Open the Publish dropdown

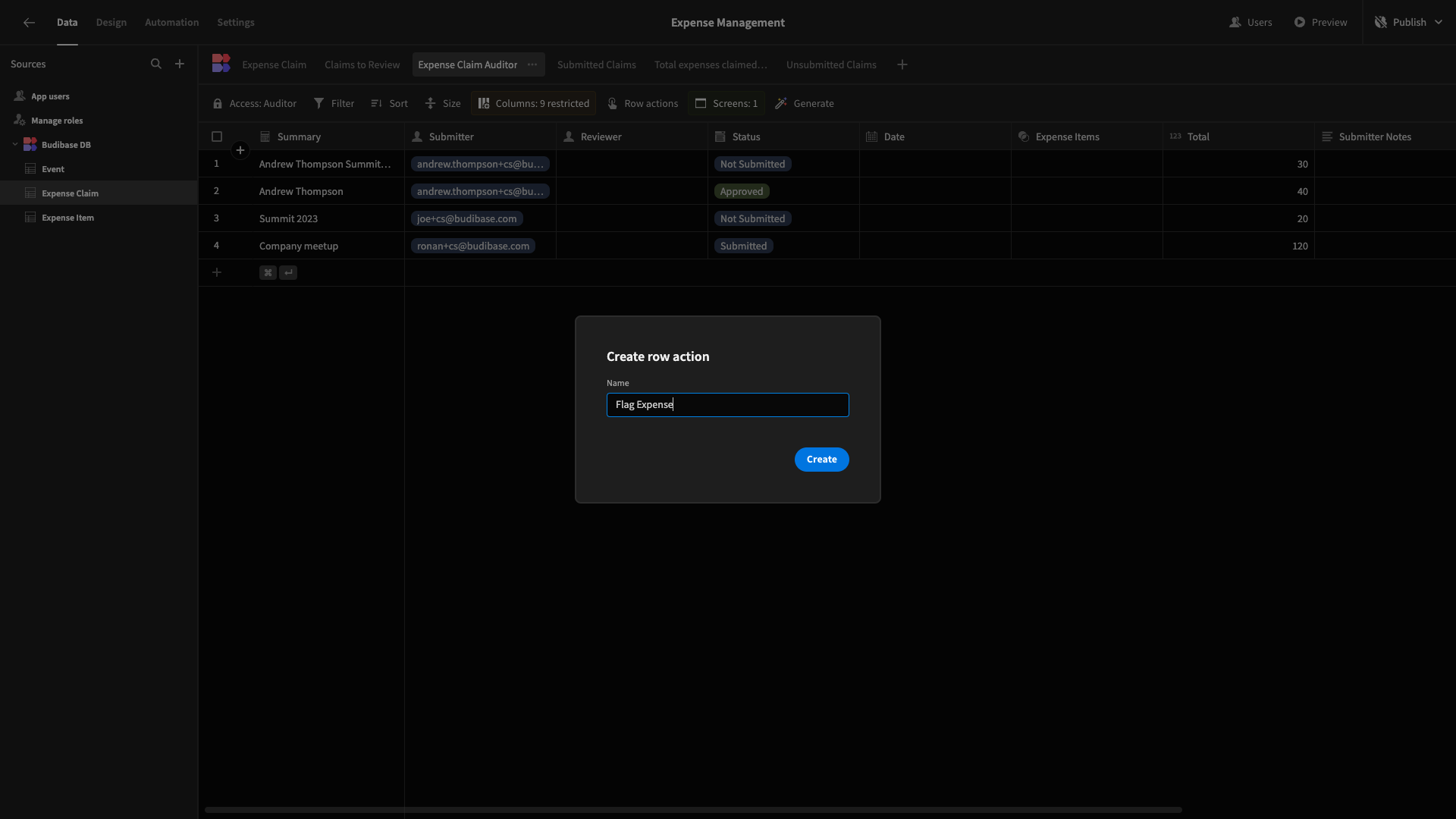(x=1409, y=23)
